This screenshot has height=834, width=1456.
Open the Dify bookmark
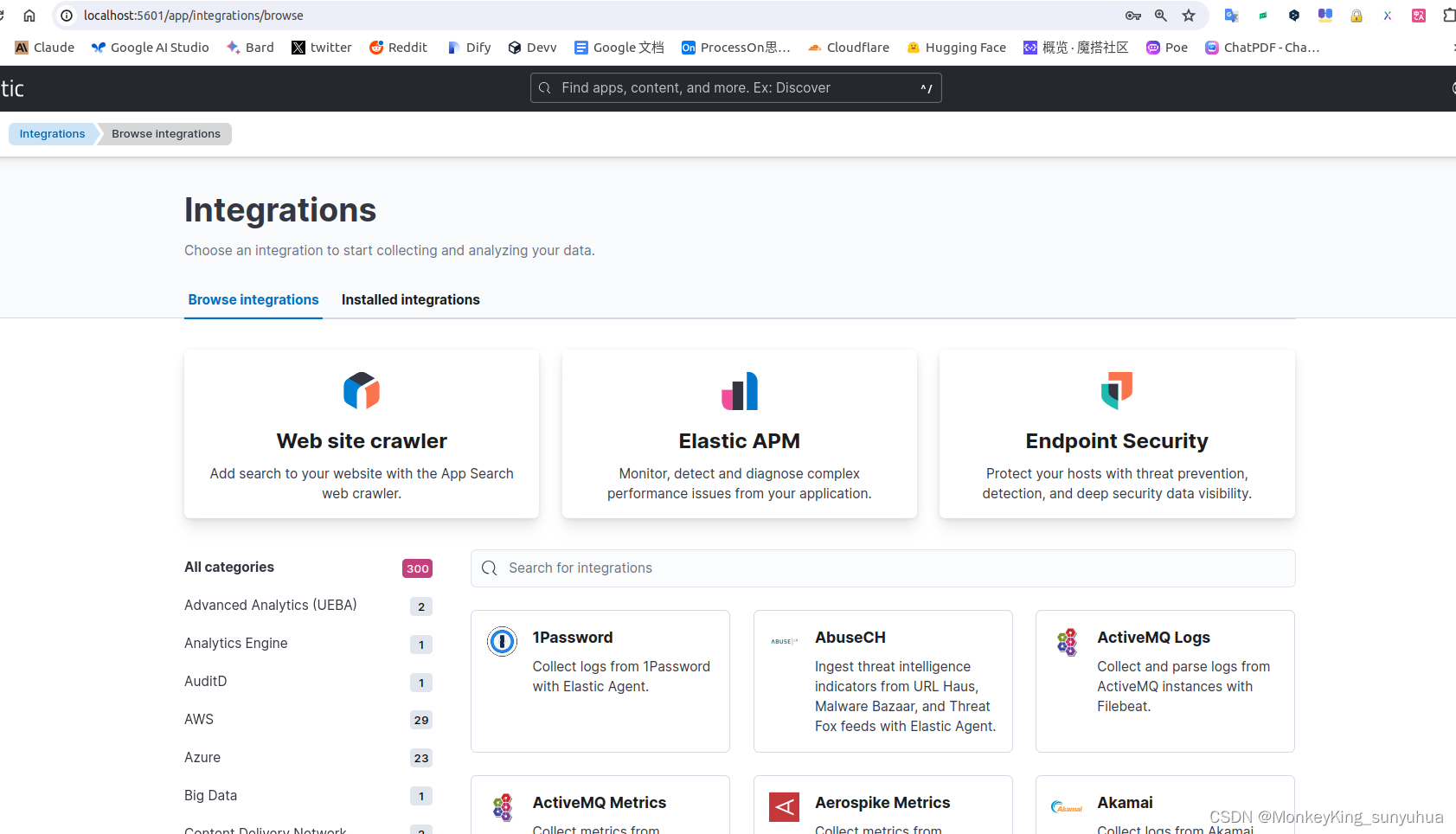pos(469,48)
